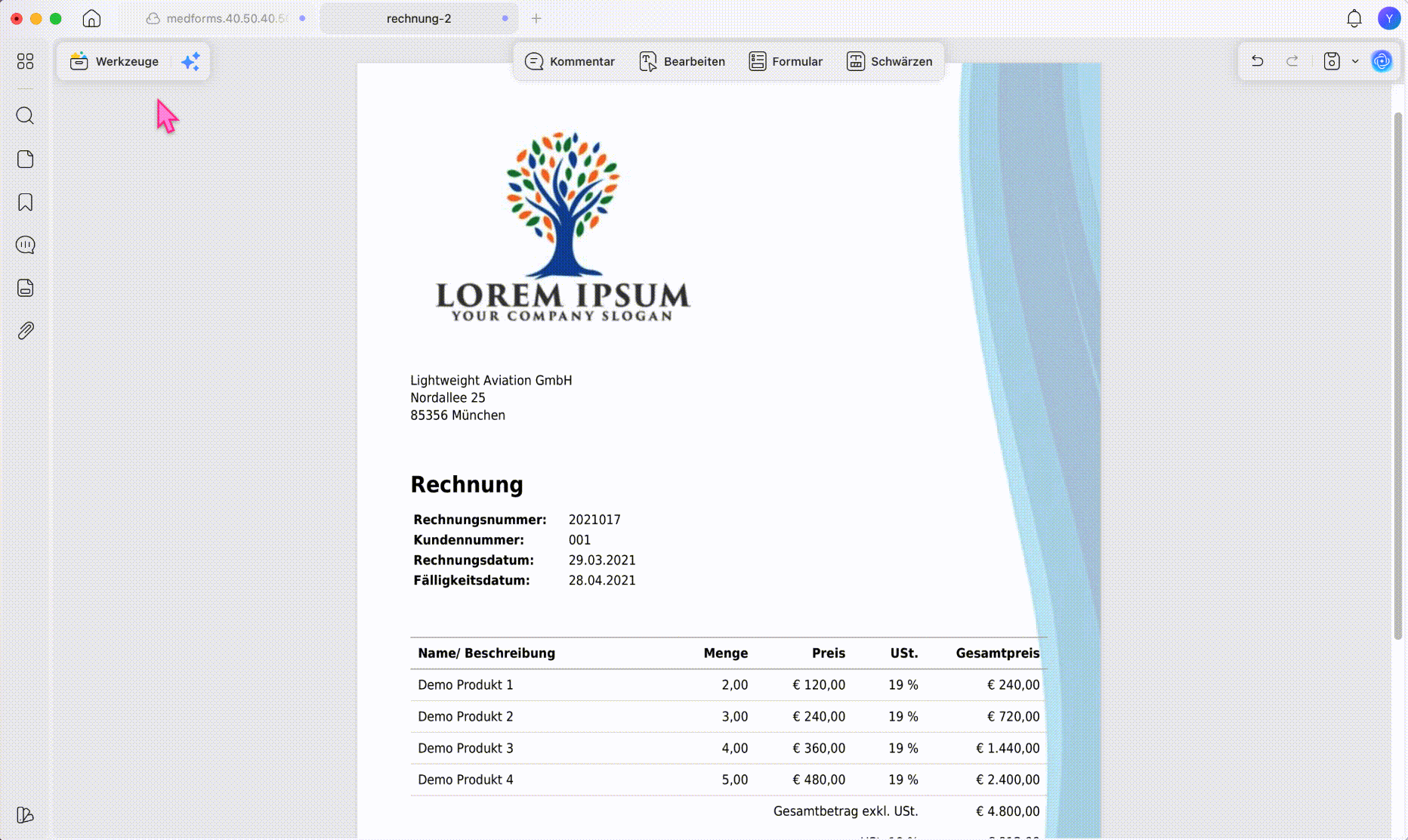Click the Lorem Ipsum tree logo
Image resolution: width=1408 pixels, height=840 pixels.
tap(564, 226)
